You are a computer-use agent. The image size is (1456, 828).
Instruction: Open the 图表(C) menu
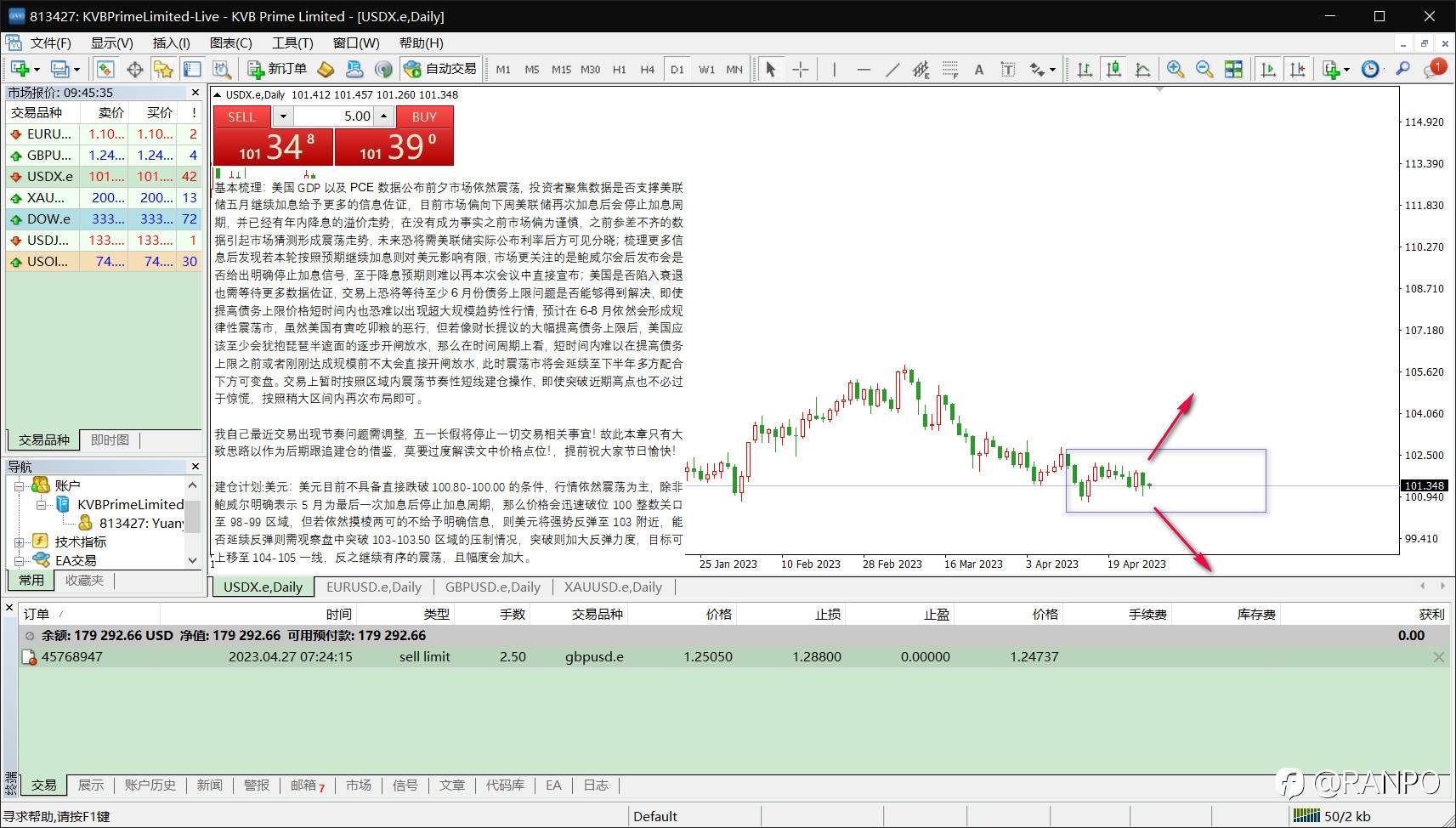(230, 43)
